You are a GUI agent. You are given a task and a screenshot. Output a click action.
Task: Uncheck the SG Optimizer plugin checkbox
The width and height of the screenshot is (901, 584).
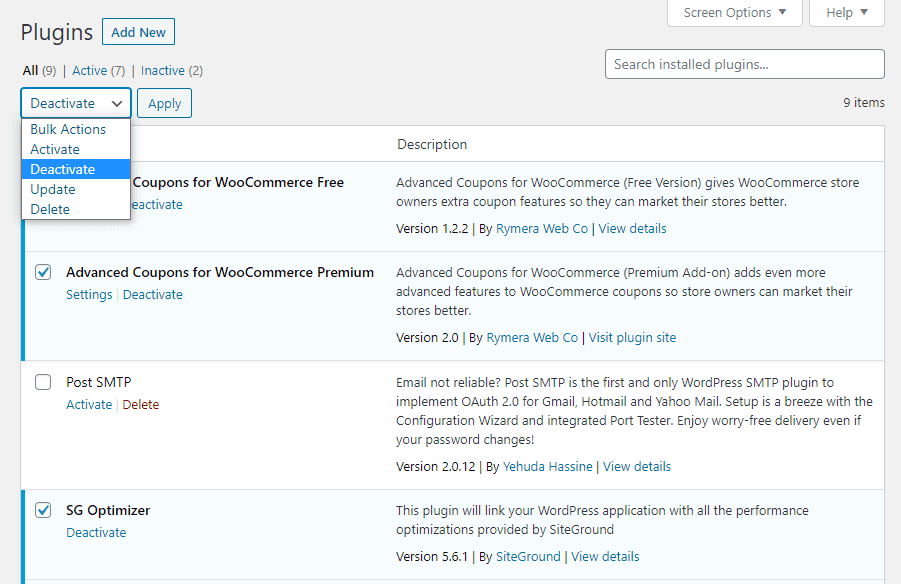click(x=43, y=510)
